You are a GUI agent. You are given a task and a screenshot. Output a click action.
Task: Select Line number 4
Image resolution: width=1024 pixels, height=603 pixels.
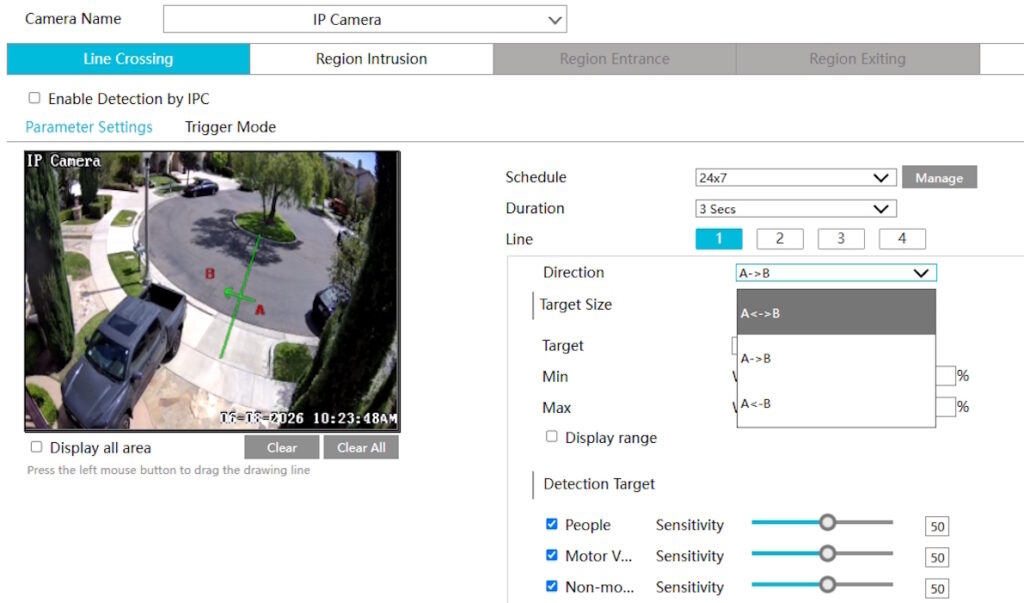click(902, 238)
